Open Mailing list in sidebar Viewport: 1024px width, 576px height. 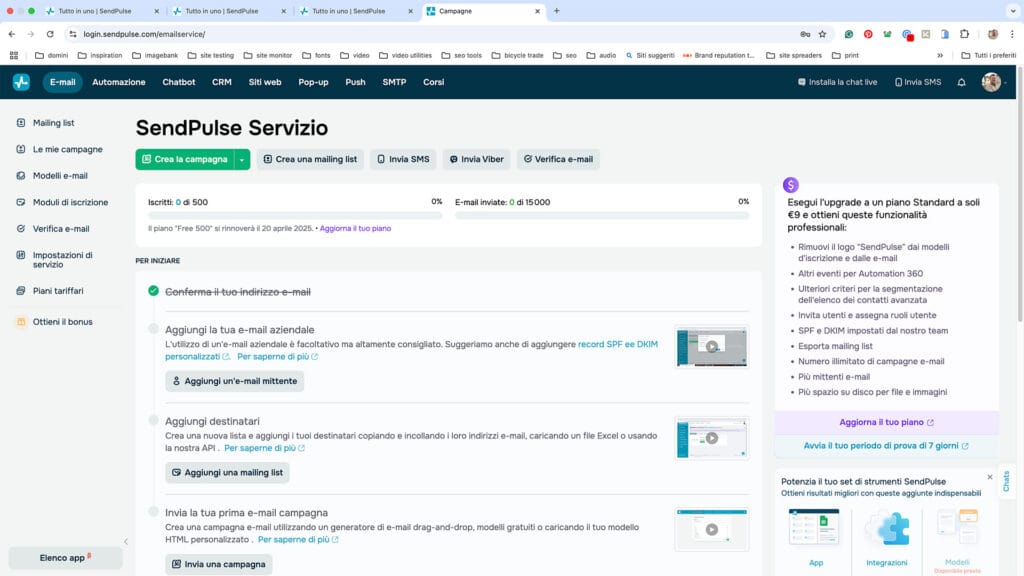54,123
